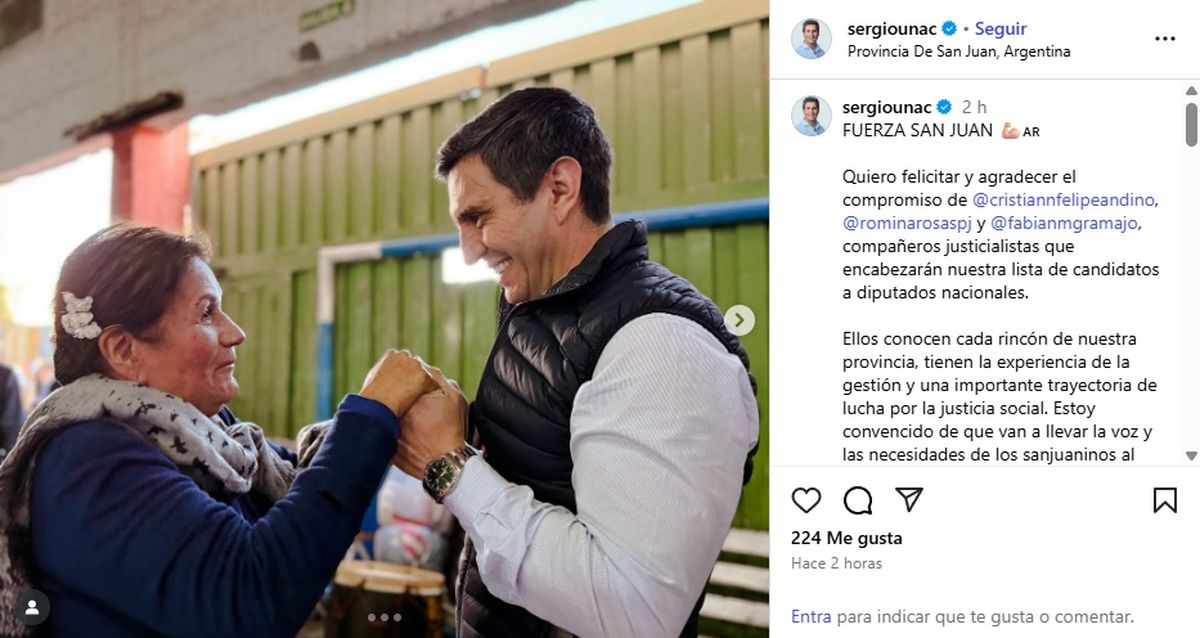Image resolution: width=1200 pixels, height=638 pixels.
Task: Open comments with the speech bubble icon
Action: [x=857, y=500]
